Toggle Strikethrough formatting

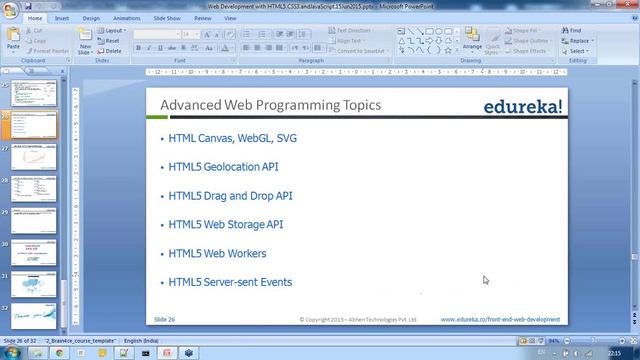(172, 48)
